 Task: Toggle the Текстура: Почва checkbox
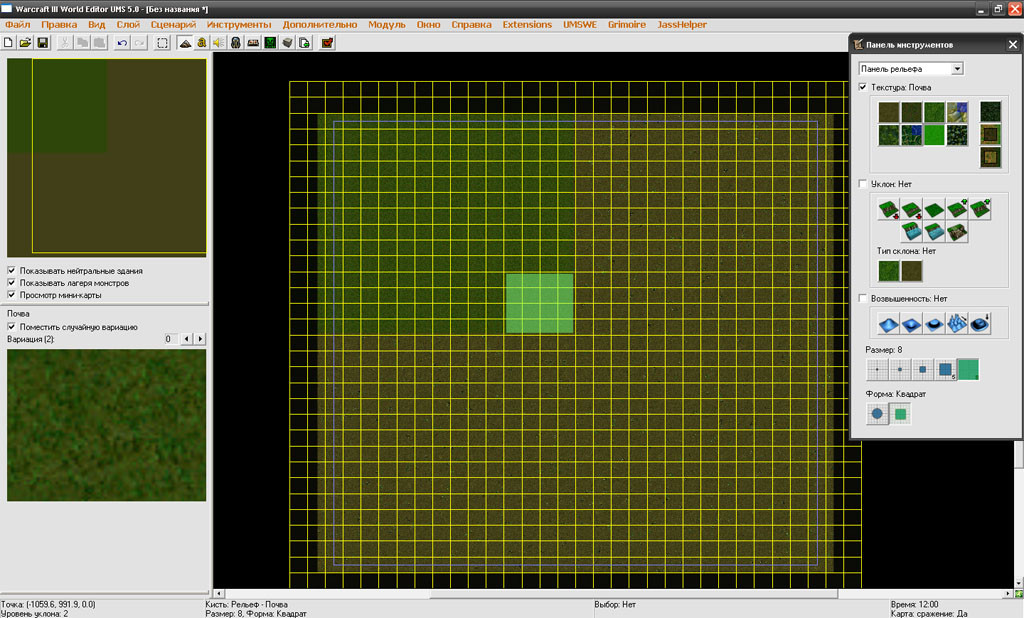[x=863, y=87]
